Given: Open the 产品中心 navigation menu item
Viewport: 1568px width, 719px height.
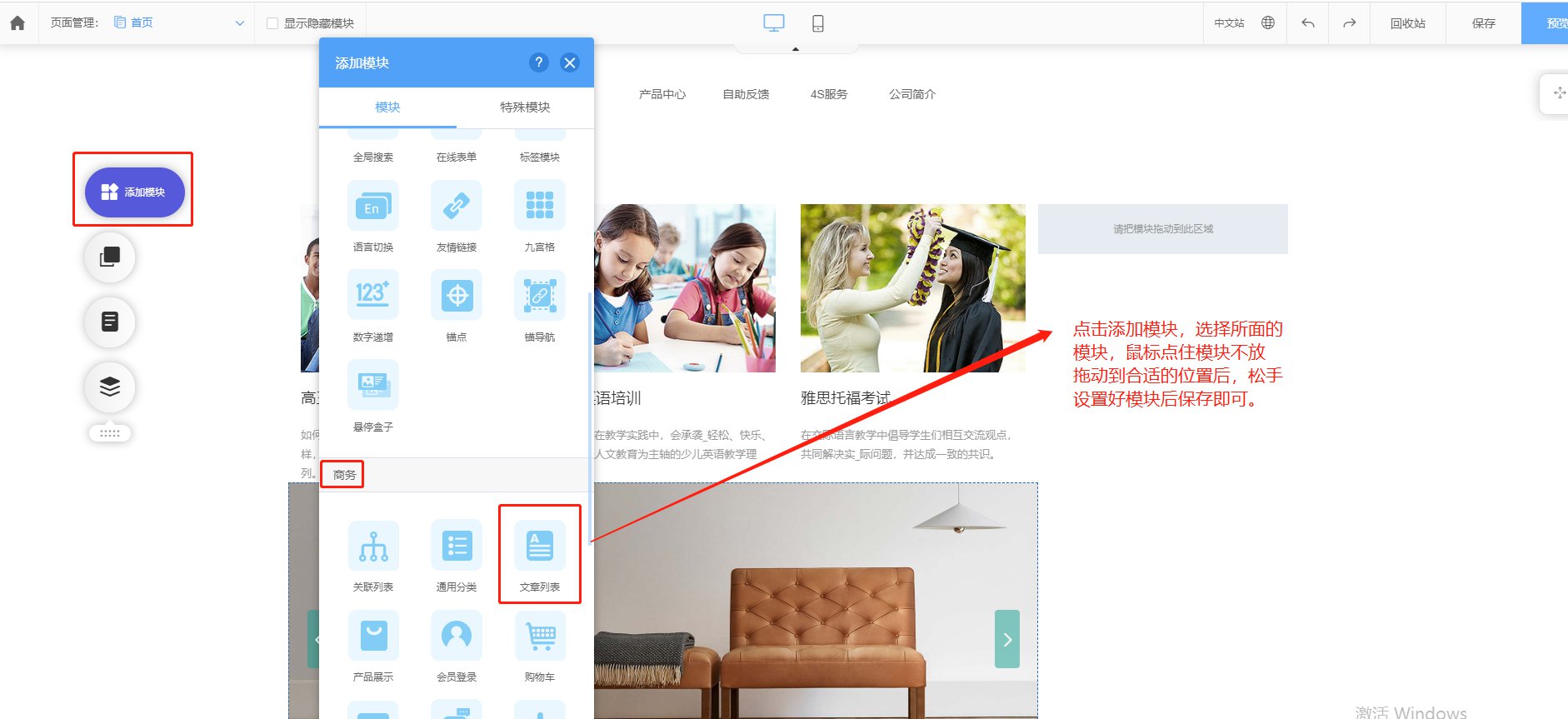Looking at the screenshot, I should (662, 94).
